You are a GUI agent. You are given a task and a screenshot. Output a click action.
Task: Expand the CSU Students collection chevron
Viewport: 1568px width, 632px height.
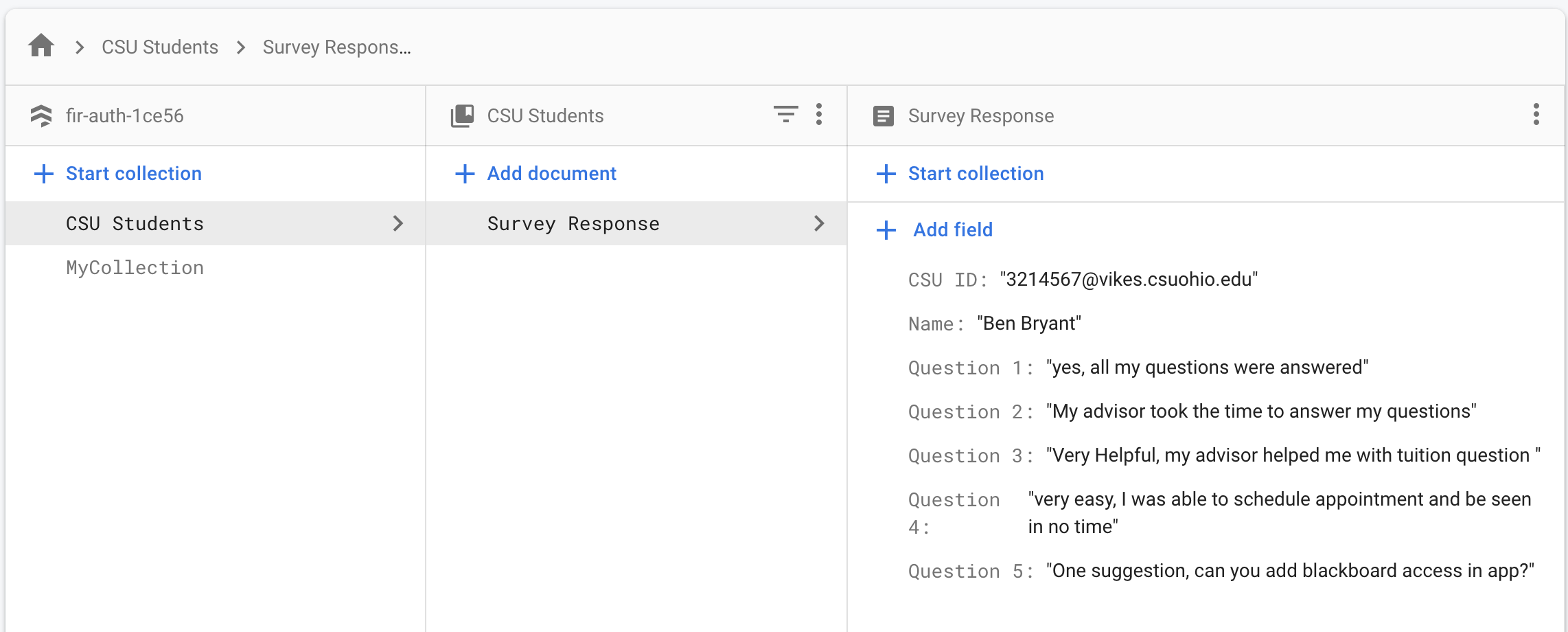pos(399,223)
